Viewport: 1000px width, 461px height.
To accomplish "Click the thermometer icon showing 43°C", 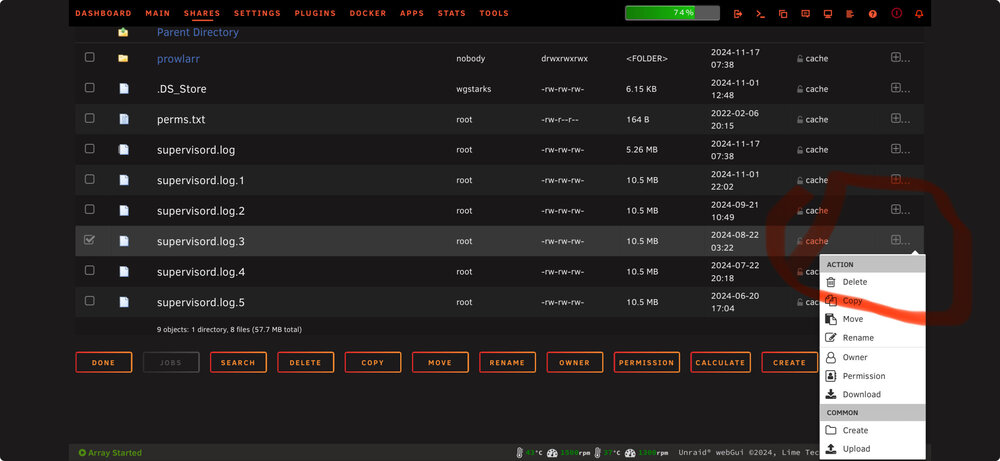I will pos(519,453).
